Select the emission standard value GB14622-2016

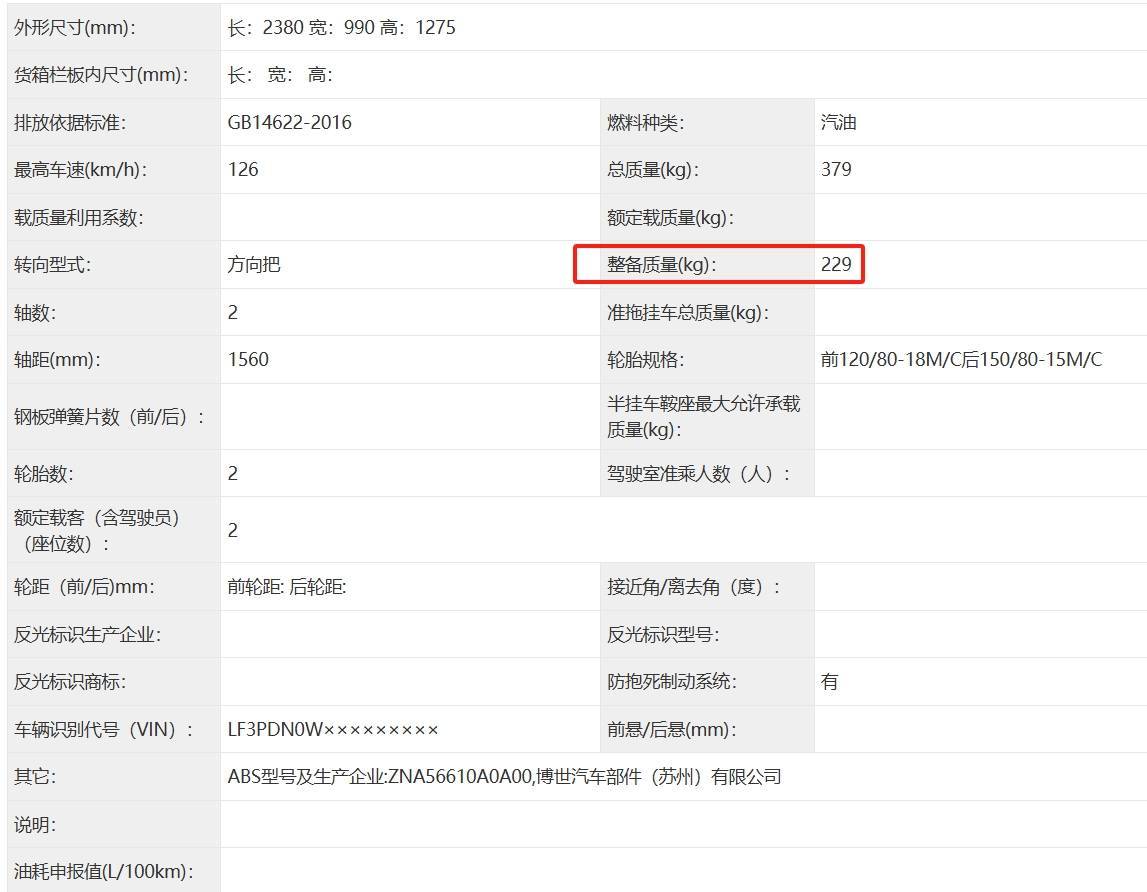click(290, 123)
